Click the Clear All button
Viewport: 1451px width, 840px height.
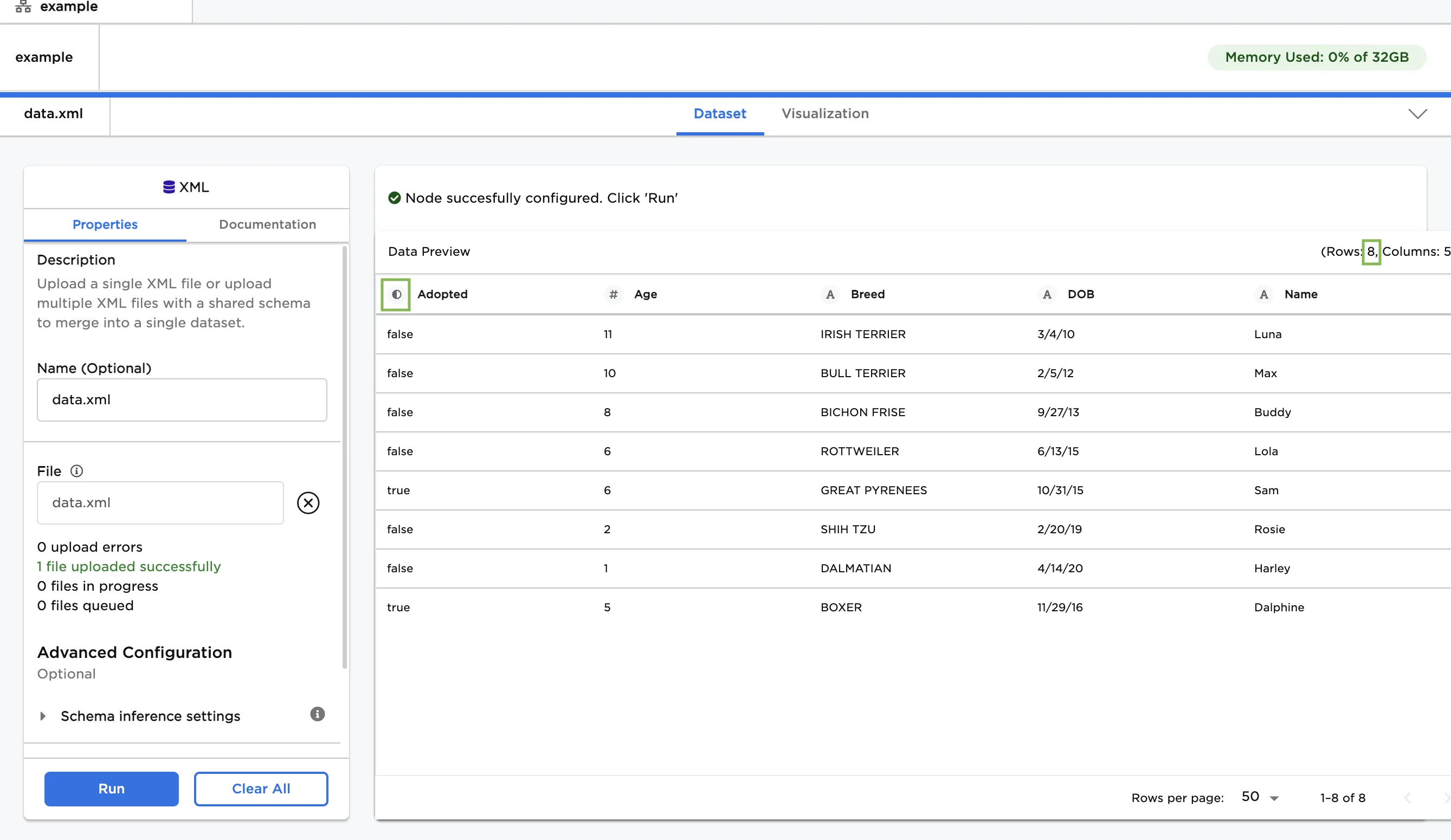coord(261,789)
